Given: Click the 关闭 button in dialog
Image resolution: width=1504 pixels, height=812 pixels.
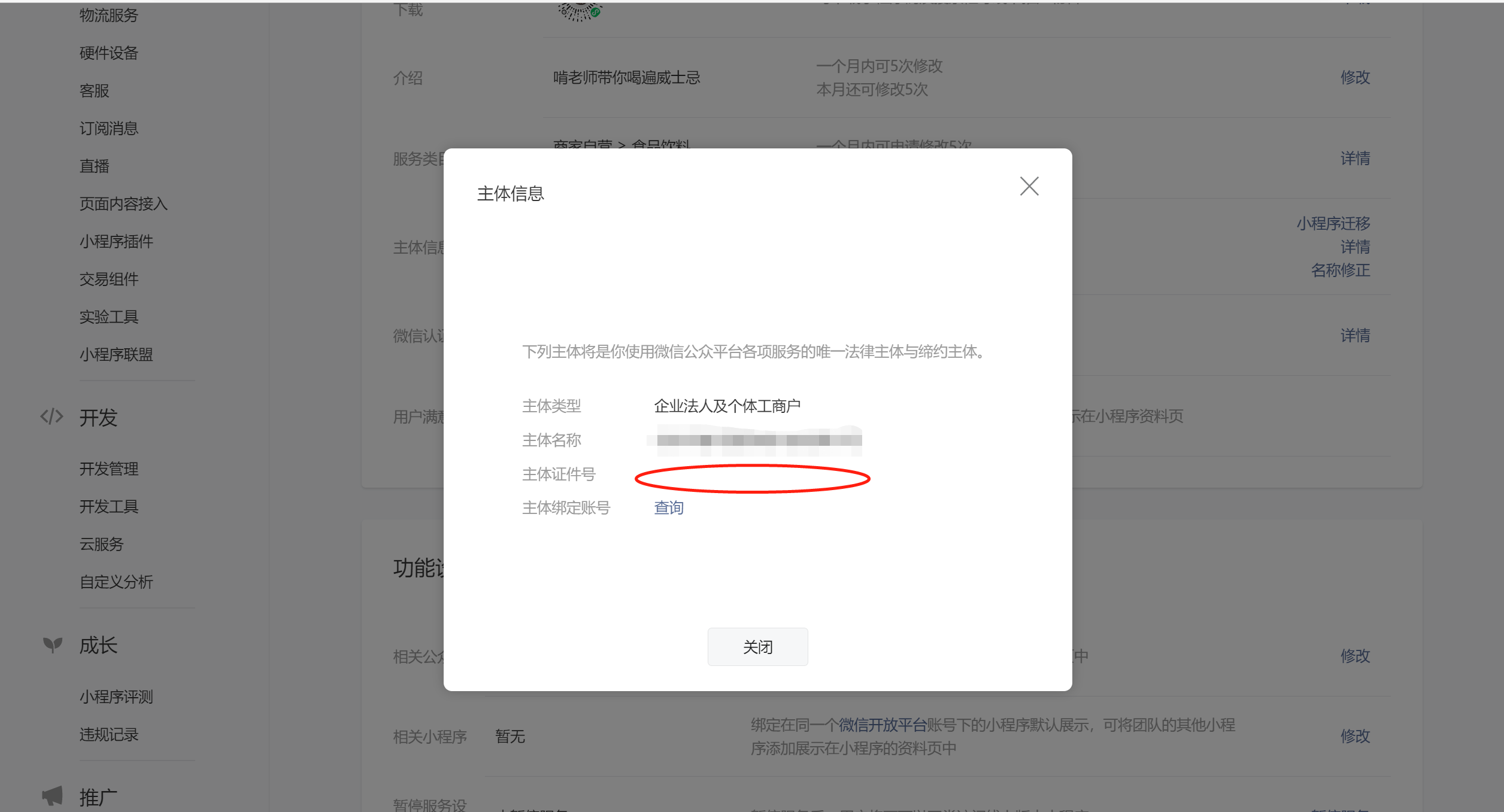Looking at the screenshot, I should pos(757,646).
